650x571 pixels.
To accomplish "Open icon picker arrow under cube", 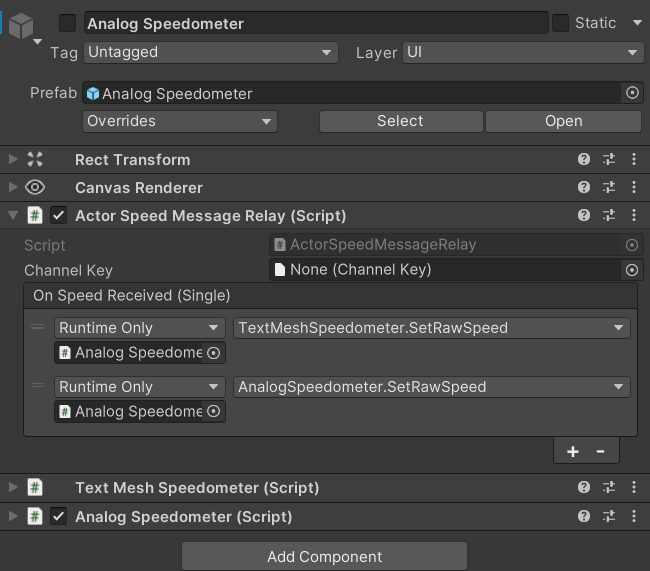I will point(37,41).
